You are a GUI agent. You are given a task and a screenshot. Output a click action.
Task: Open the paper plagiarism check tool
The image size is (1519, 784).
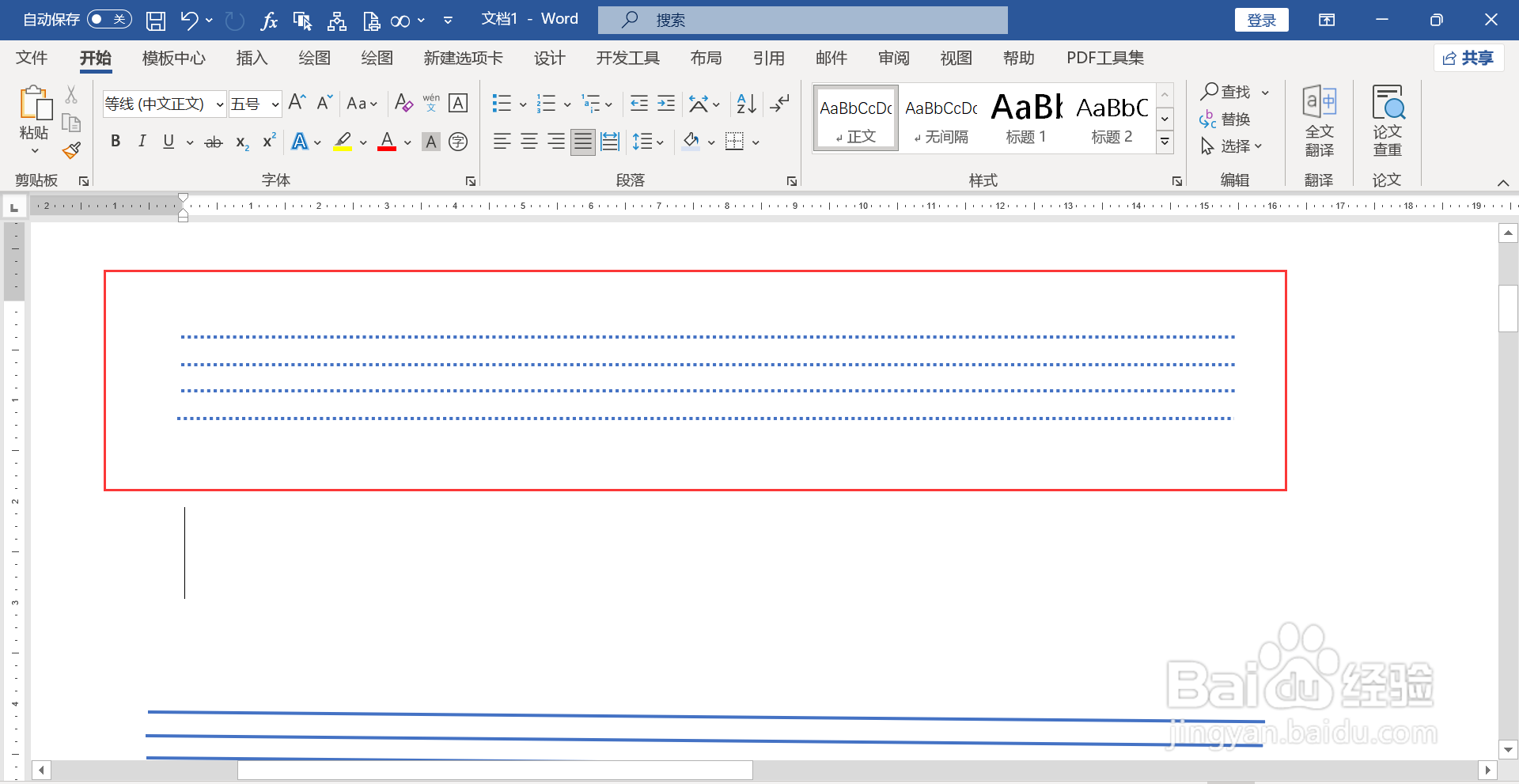1388,121
